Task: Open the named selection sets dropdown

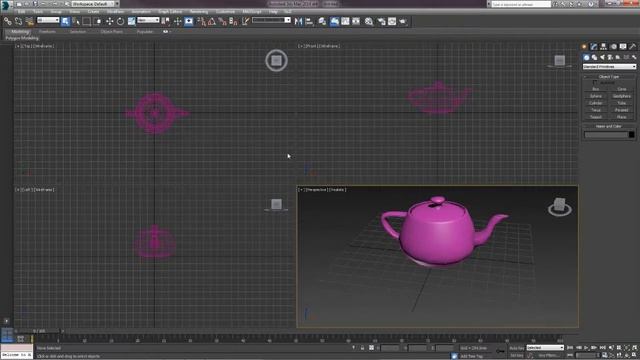Action: 271,20
